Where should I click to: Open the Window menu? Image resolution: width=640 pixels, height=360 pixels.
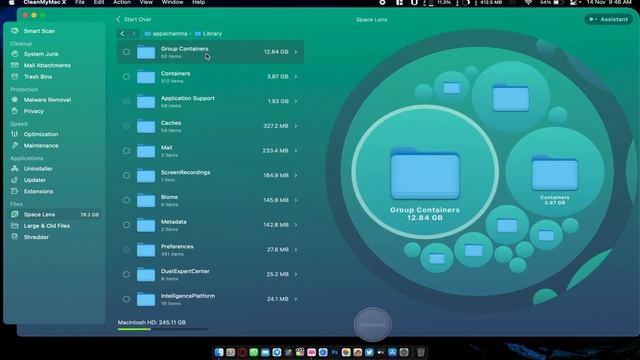click(x=173, y=2)
